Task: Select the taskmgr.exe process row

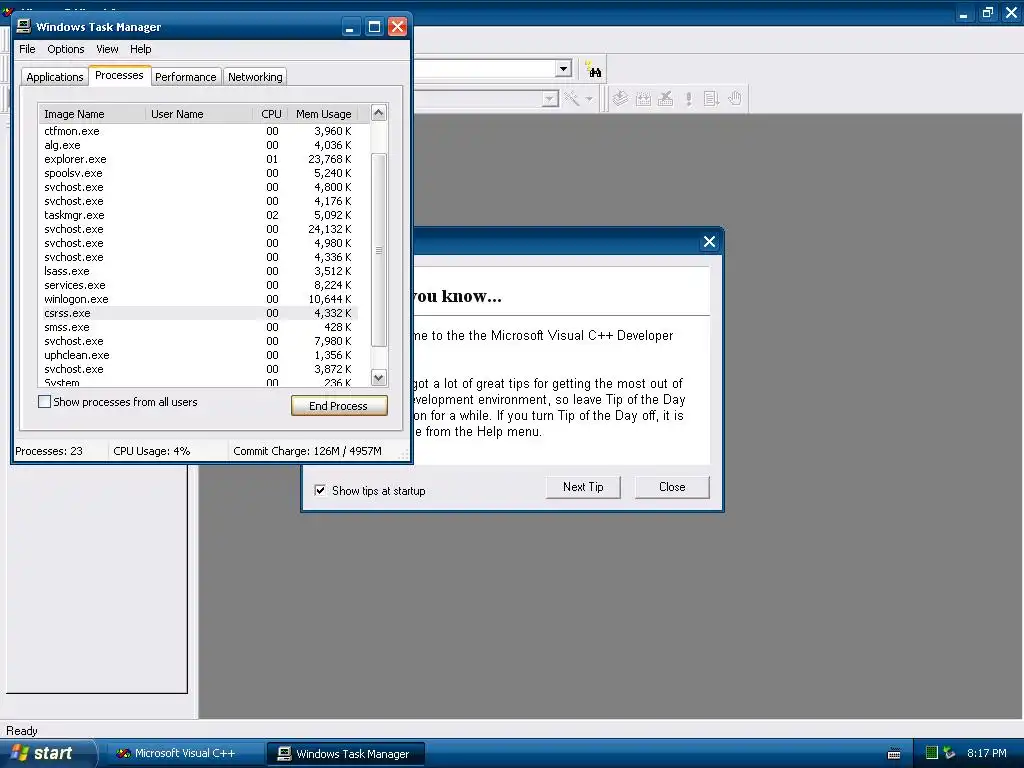Action: 198,215
